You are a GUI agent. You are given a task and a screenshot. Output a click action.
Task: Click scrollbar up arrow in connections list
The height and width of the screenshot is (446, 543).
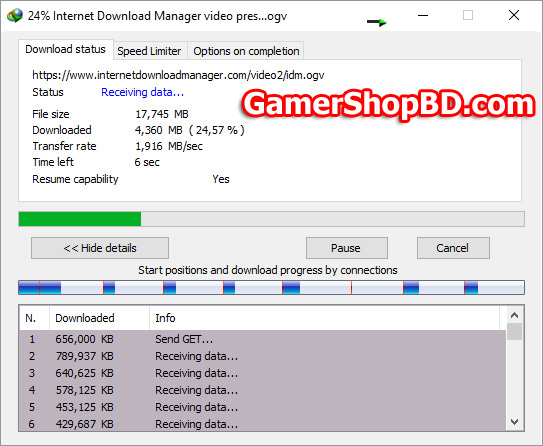[514, 315]
